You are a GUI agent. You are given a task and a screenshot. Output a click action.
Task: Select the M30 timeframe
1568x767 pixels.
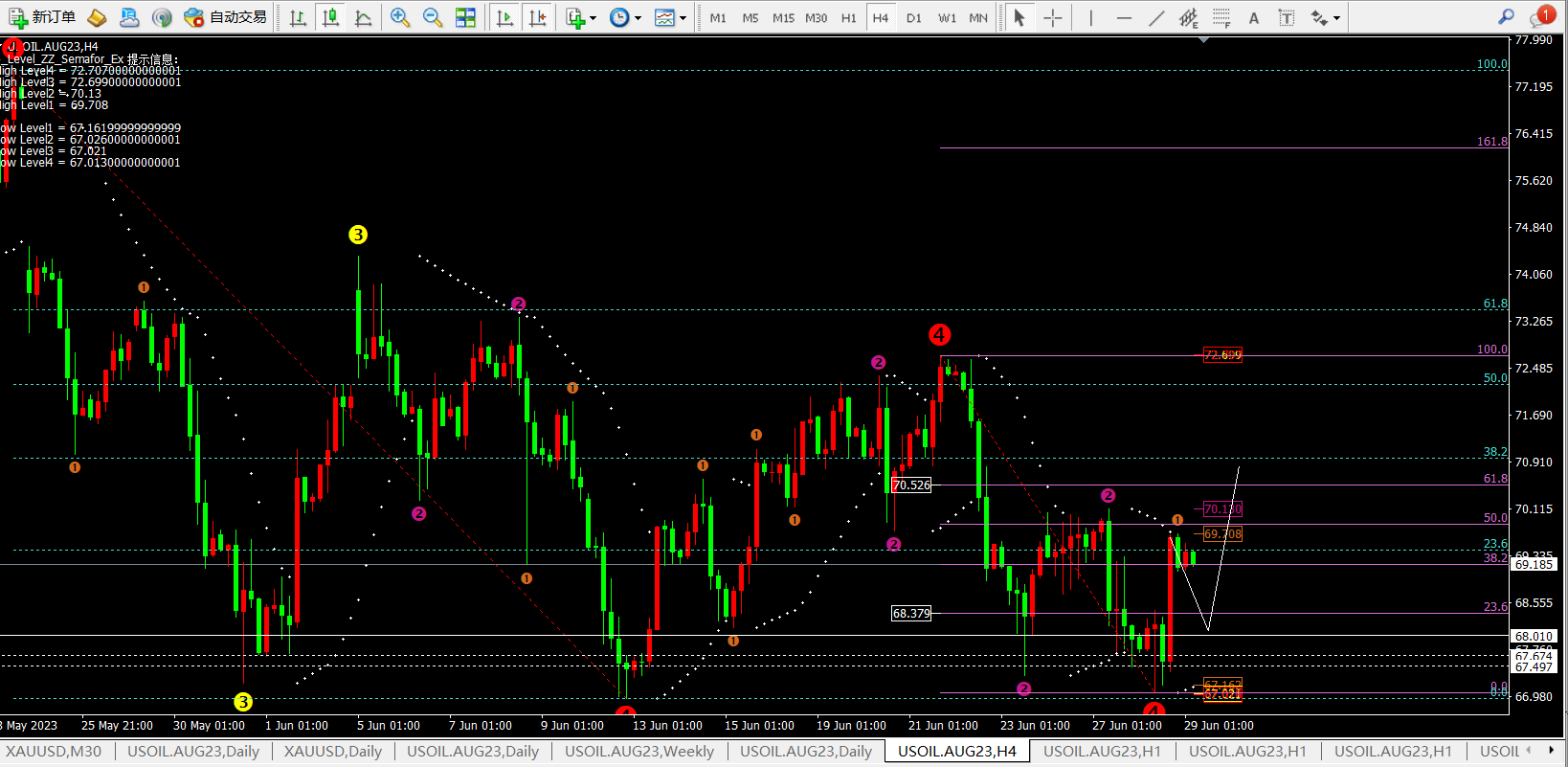817,17
